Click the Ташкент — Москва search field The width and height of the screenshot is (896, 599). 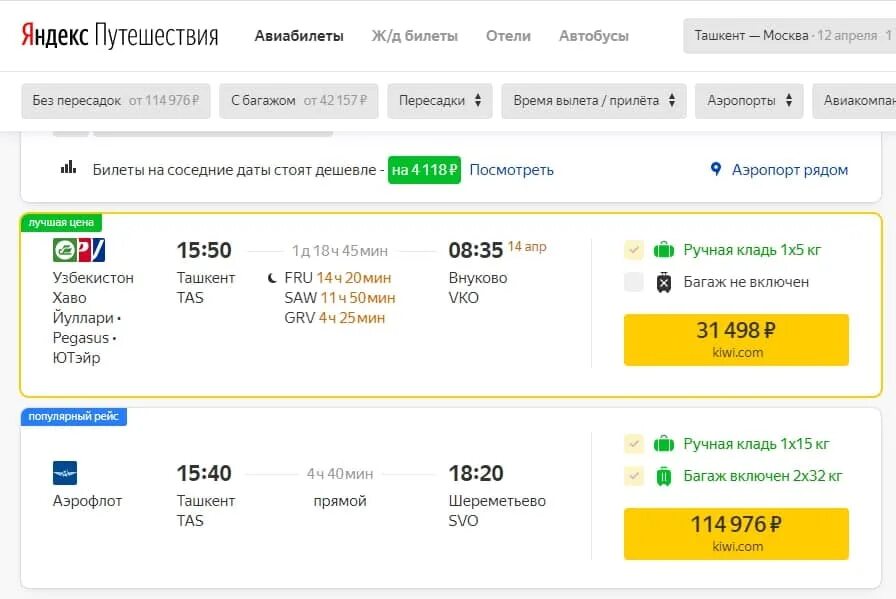[790, 35]
